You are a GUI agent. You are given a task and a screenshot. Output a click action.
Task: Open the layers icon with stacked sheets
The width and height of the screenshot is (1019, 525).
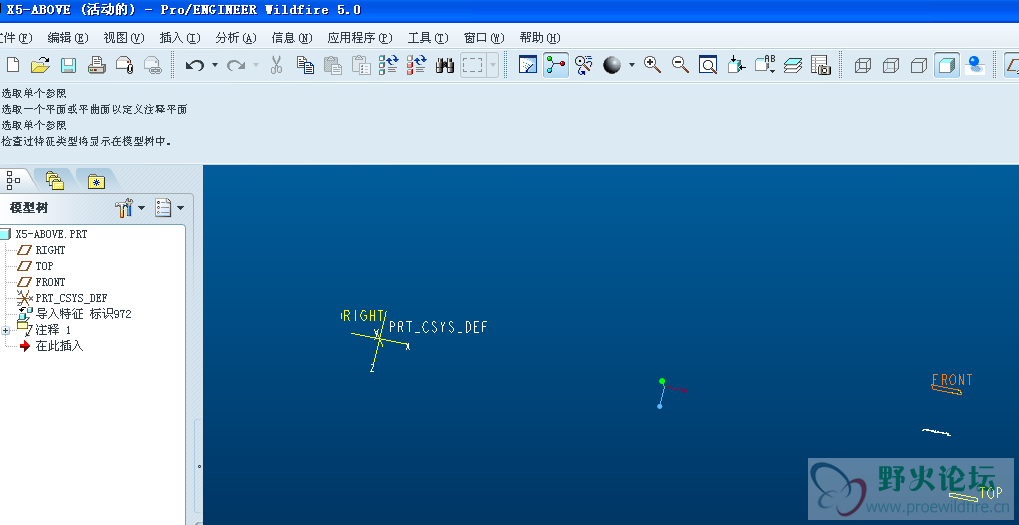click(x=793, y=65)
